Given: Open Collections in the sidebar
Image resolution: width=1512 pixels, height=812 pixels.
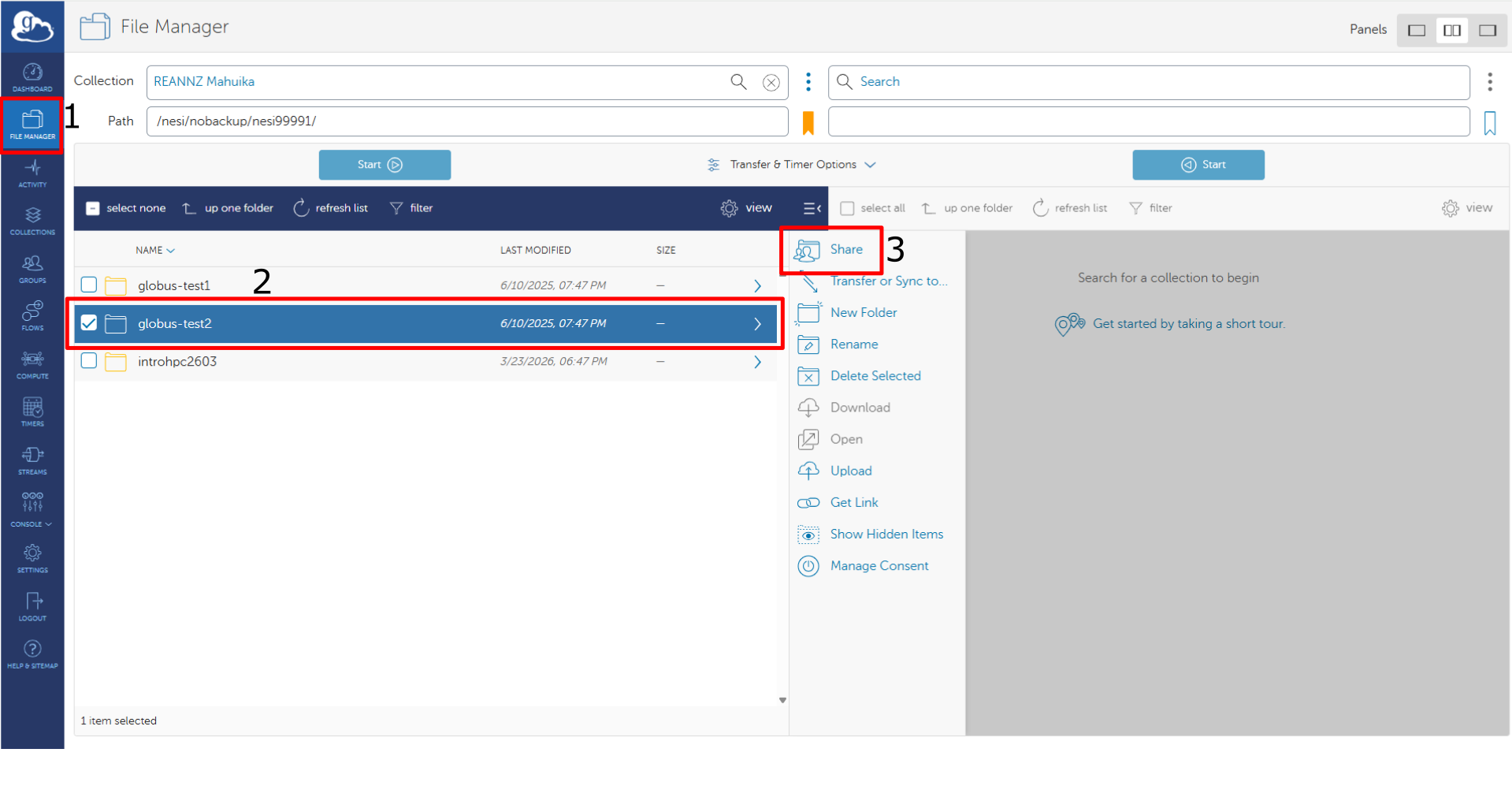Looking at the screenshot, I should point(32,222).
